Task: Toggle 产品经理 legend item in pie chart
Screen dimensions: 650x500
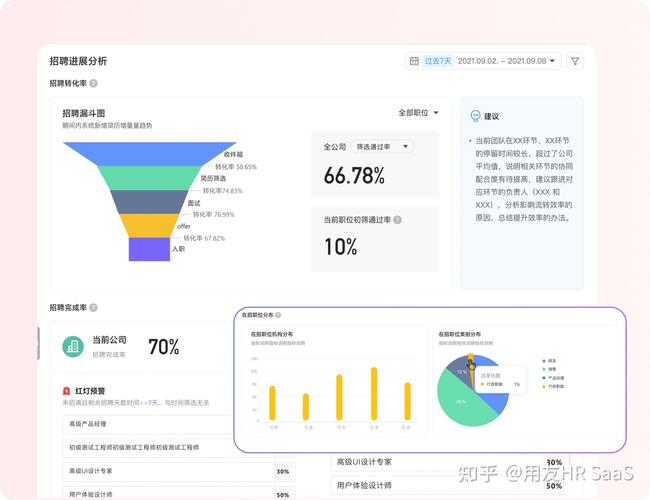Action: [x=553, y=378]
